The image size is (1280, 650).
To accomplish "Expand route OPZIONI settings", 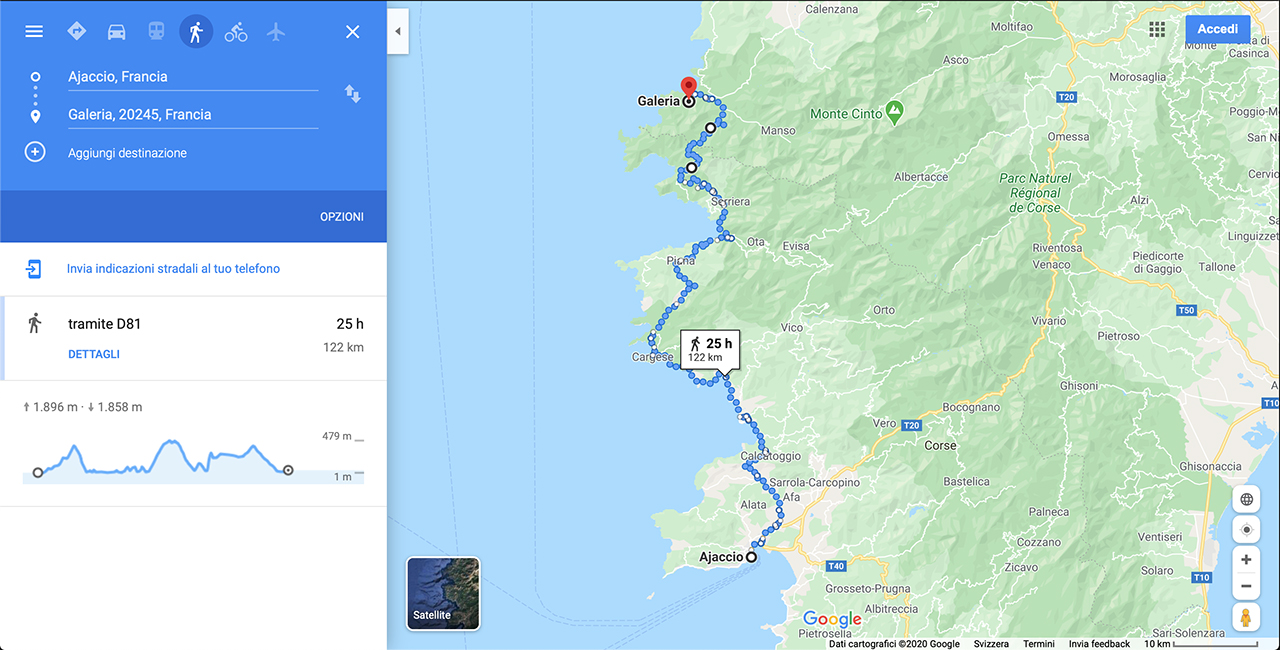I will (x=342, y=217).
